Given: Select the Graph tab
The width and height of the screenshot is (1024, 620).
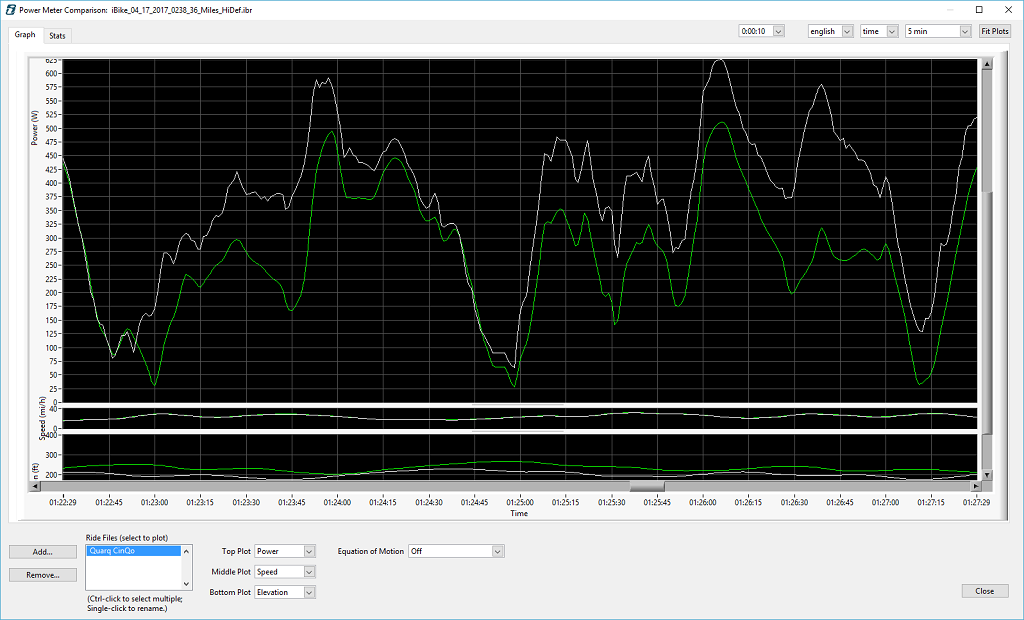Looking at the screenshot, I should point(25,34).
